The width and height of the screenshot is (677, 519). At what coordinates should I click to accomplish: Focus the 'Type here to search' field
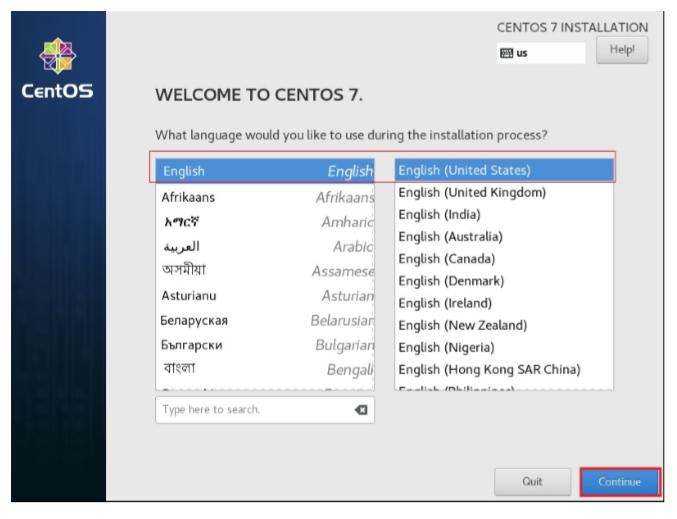pos(265,410)
